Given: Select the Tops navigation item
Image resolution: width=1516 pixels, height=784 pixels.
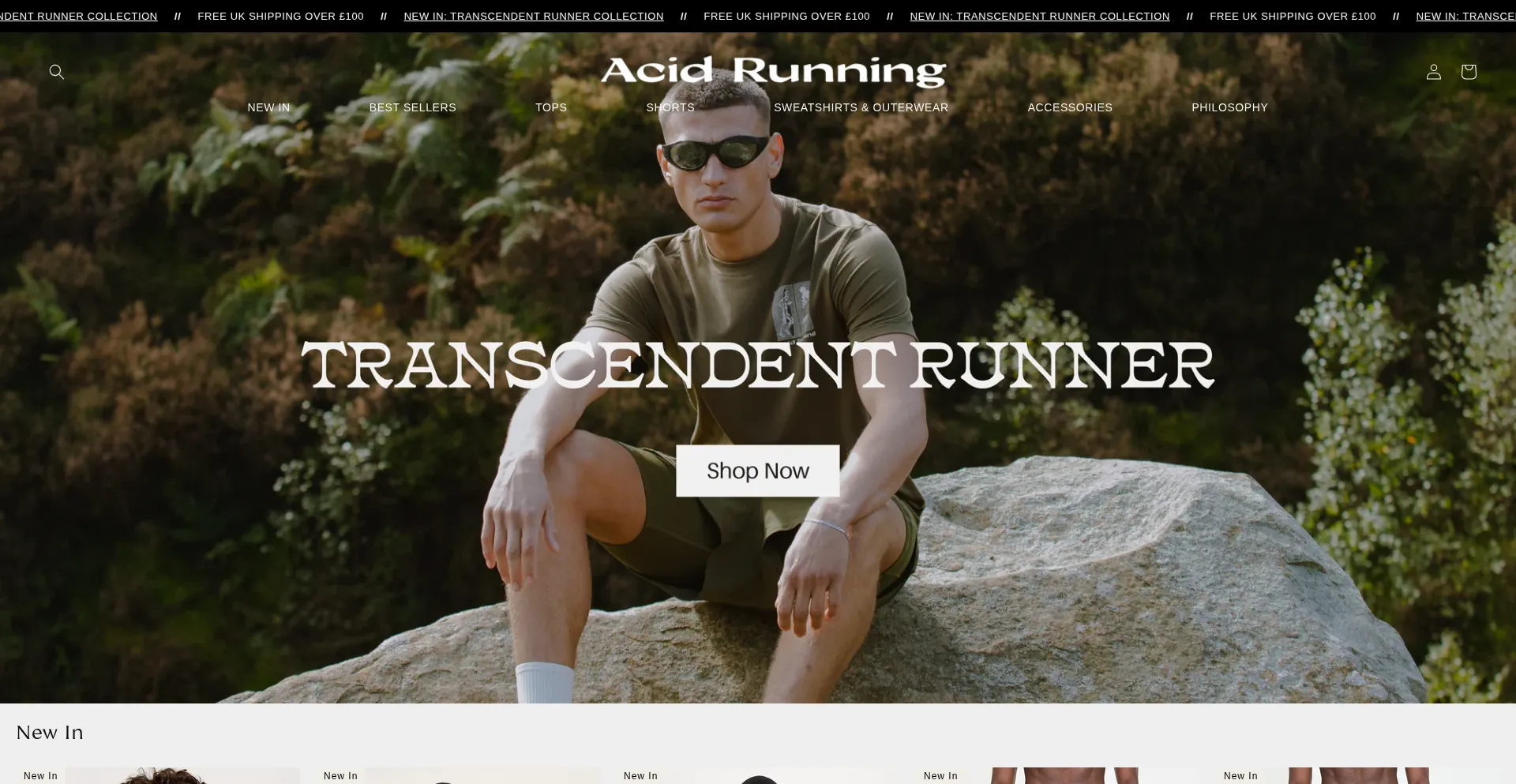Looking at the screenshot, I should click(551, 107).
